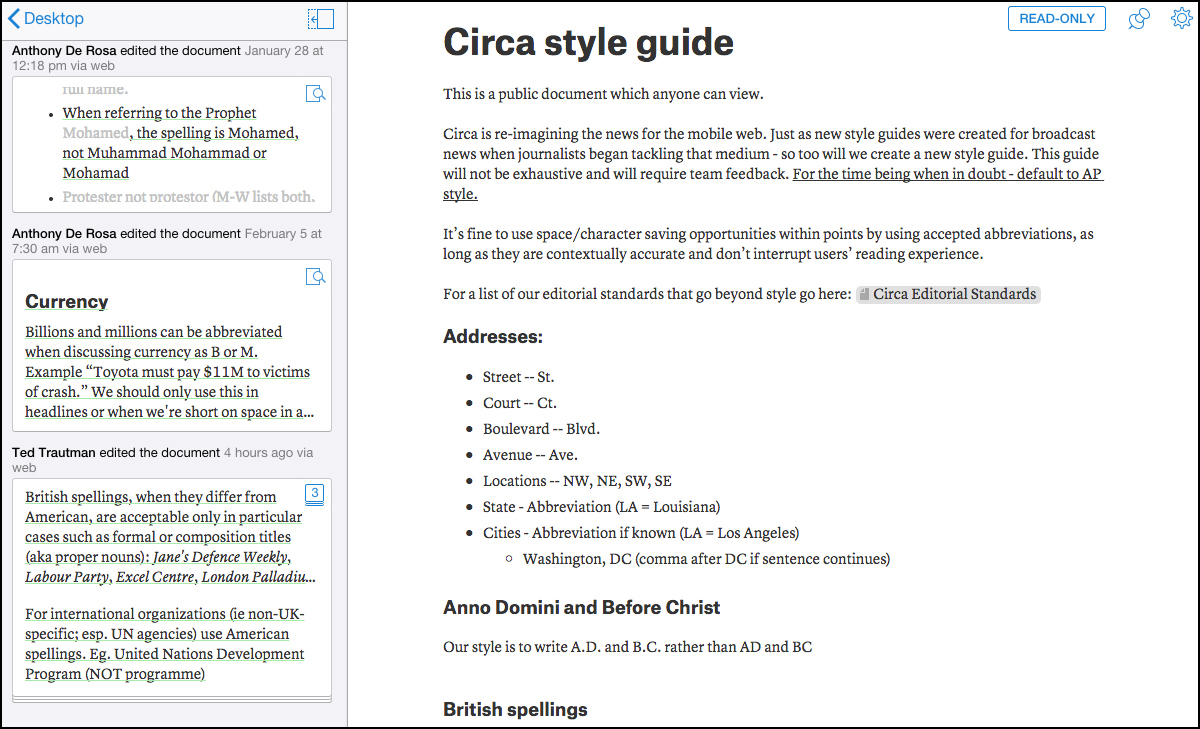This screenshot has height=729, width=1200.
Task: Select the Currency edit preview card
Action: click(x=171, y=345)
